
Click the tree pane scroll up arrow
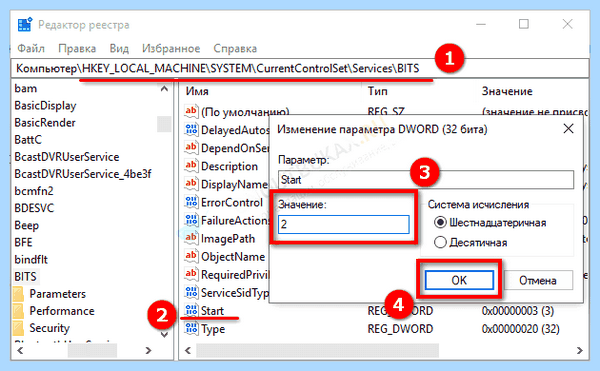[165, 89]
